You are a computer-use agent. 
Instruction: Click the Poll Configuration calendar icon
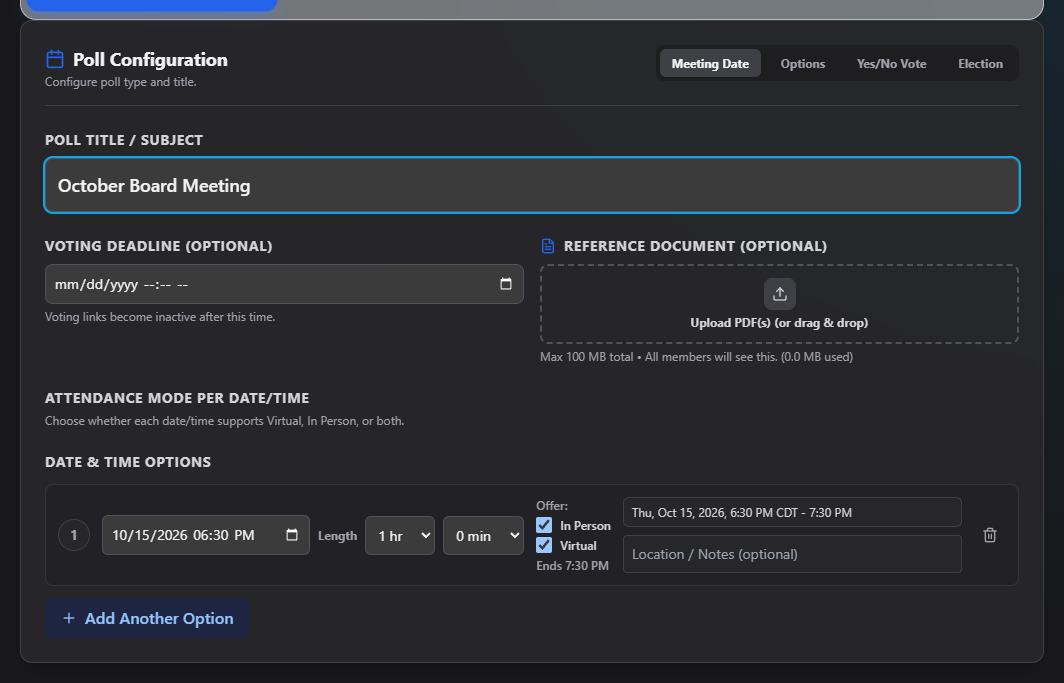(x=55, y=59)
